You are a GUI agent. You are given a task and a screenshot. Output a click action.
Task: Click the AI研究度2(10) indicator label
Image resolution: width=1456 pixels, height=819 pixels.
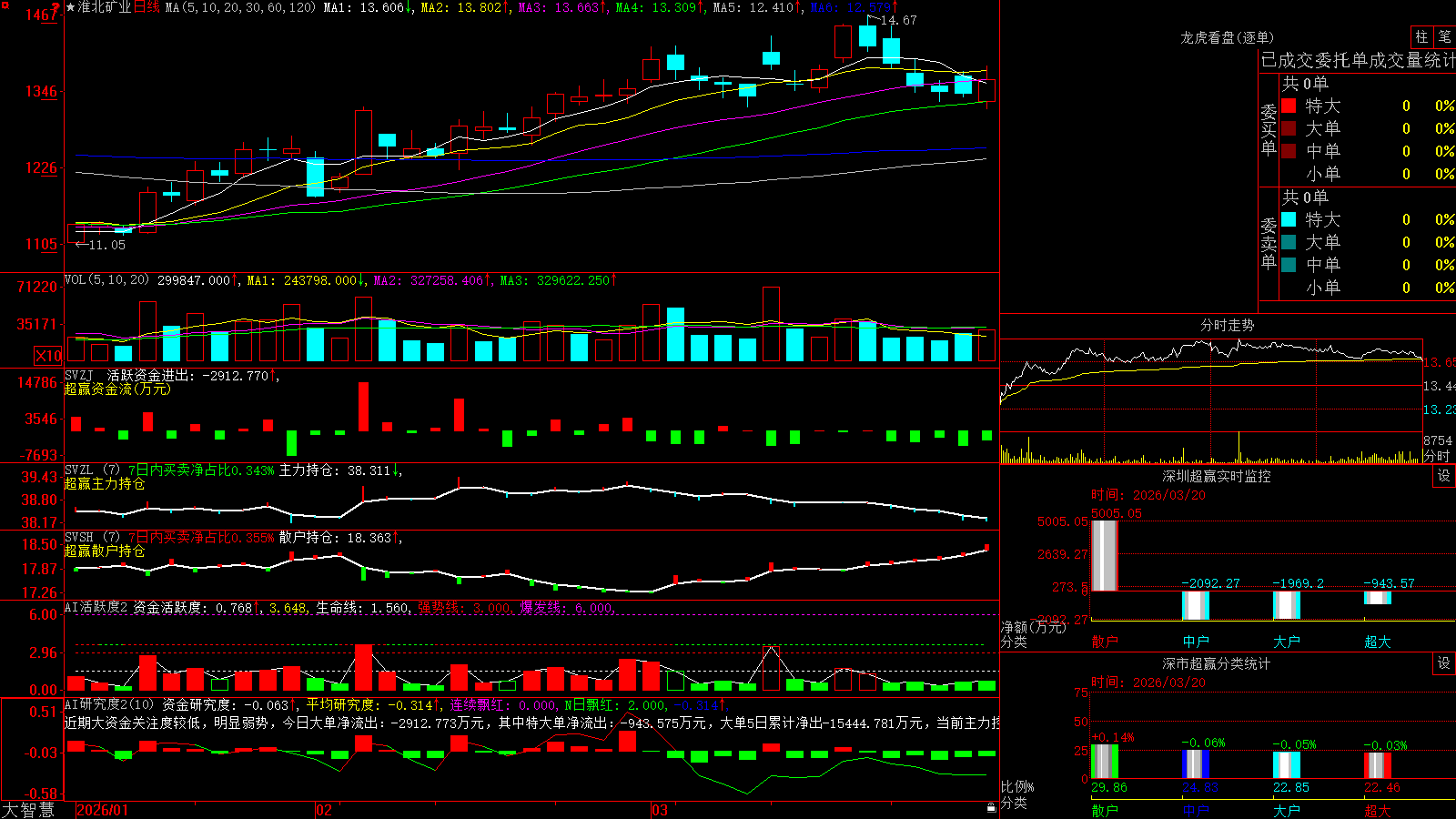[x=110, y=704]
